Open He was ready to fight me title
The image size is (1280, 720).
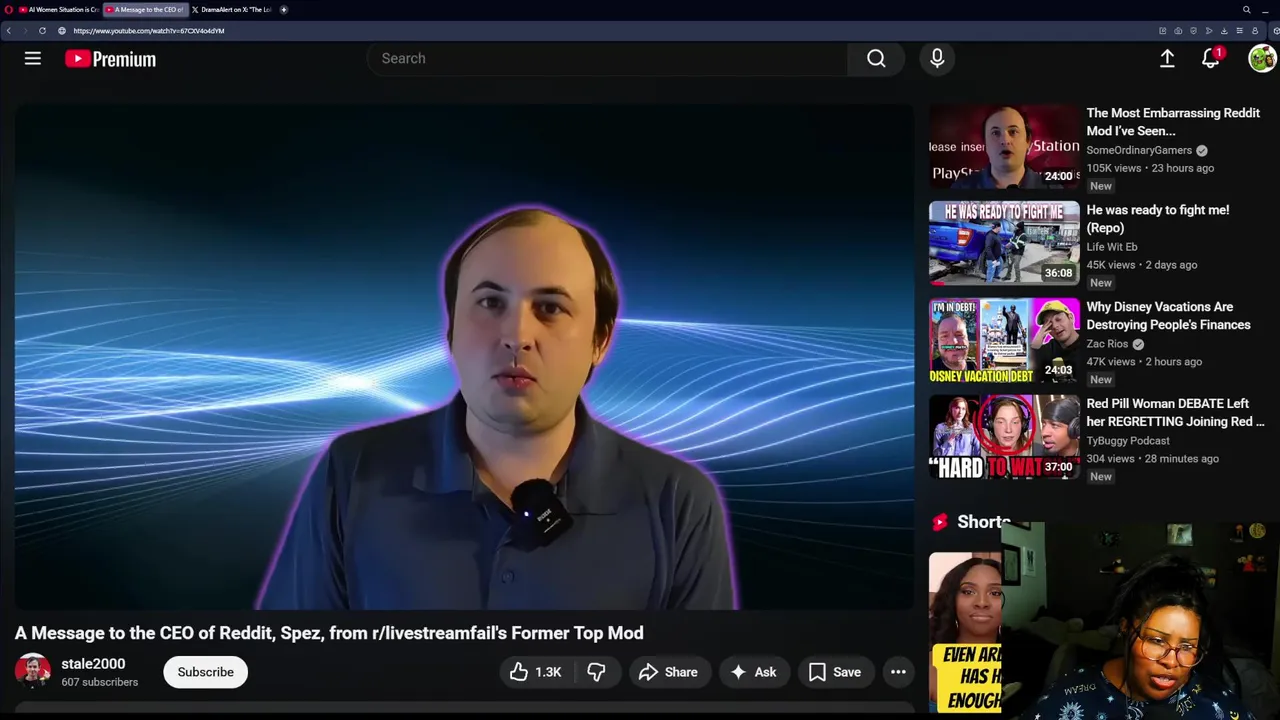pyautogui.click(x=1158, y=219)
